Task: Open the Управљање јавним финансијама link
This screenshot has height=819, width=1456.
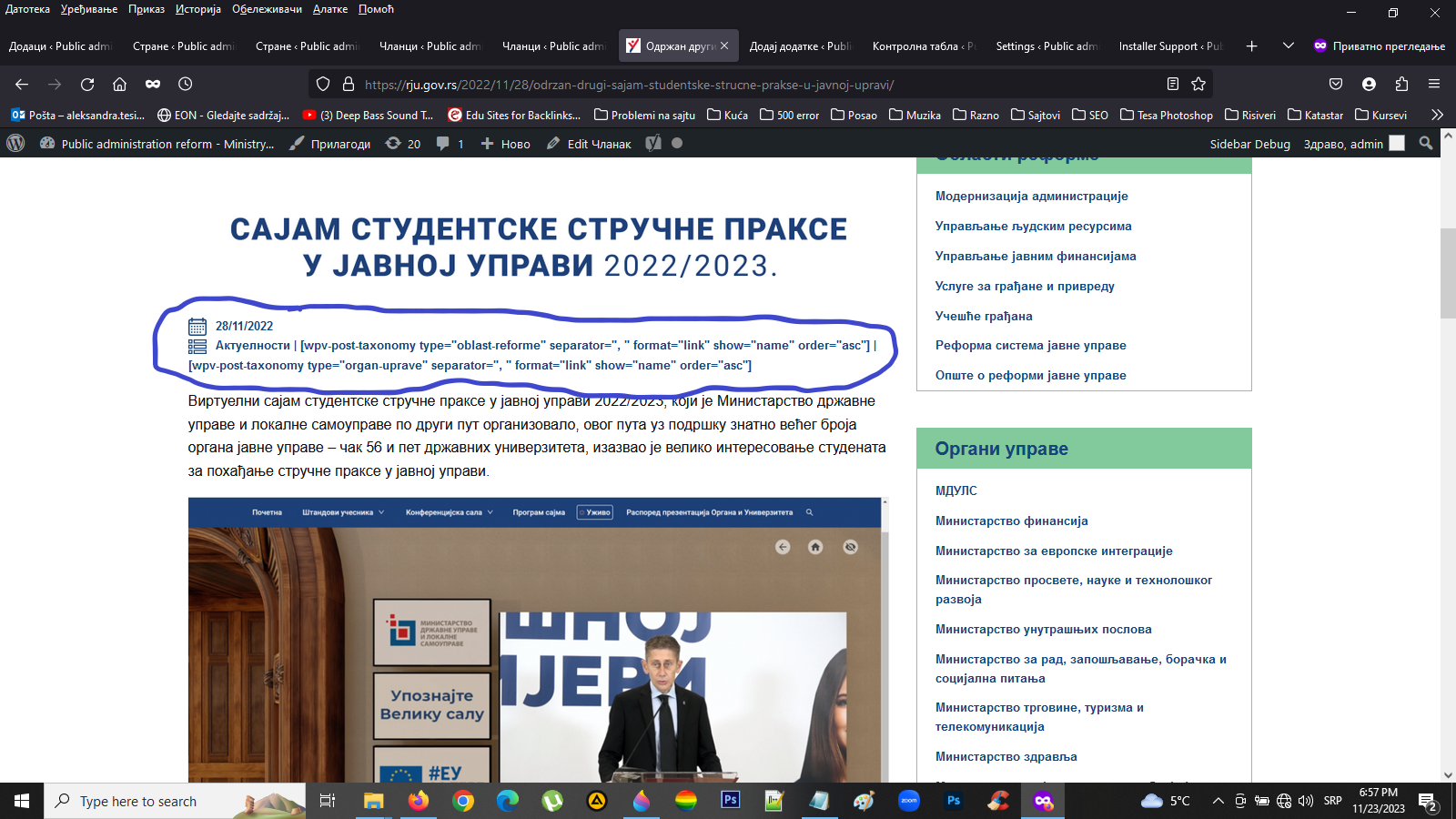Action: [x=1036, y=256]
